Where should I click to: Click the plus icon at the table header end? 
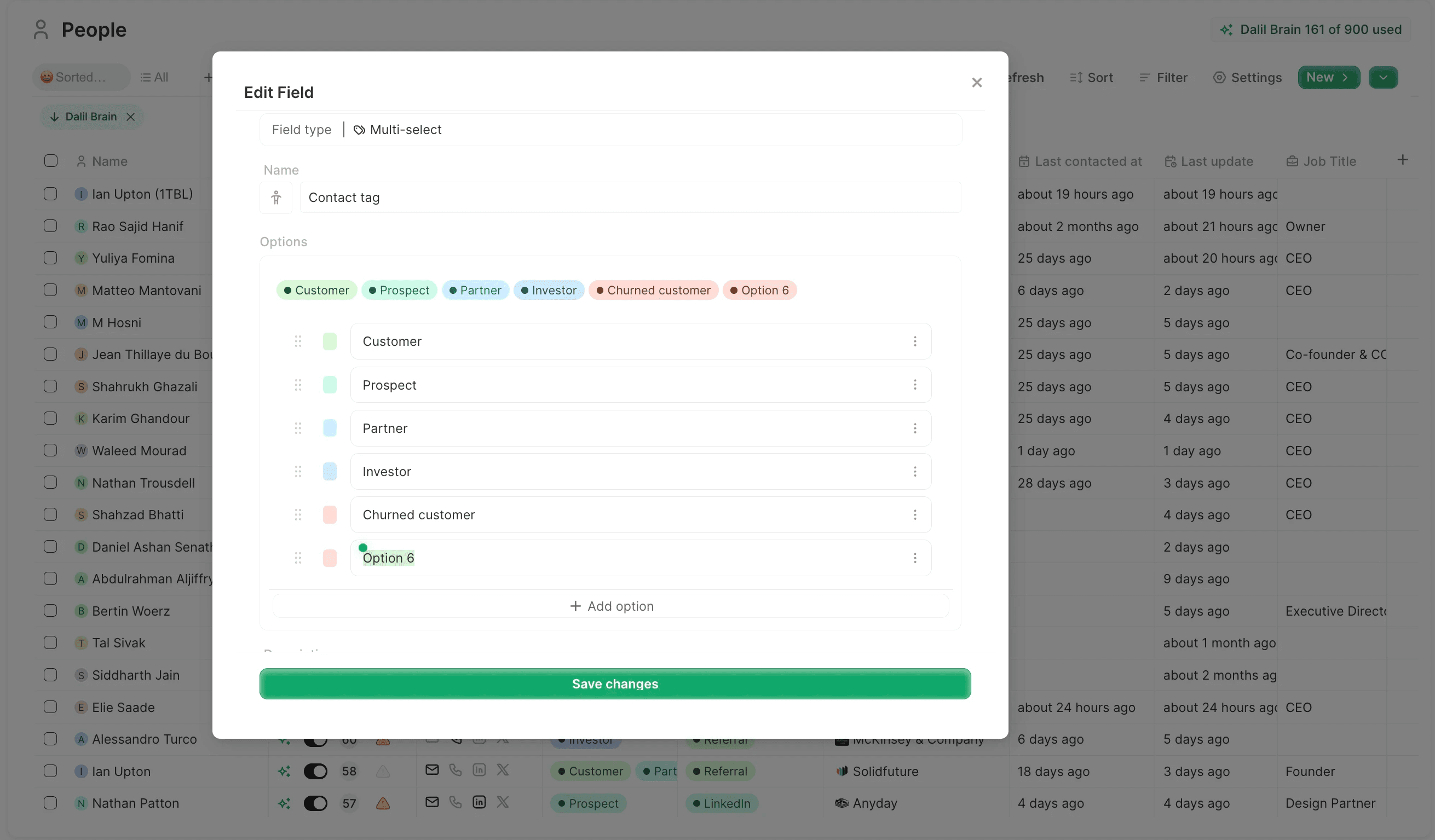coord(1403,160)
